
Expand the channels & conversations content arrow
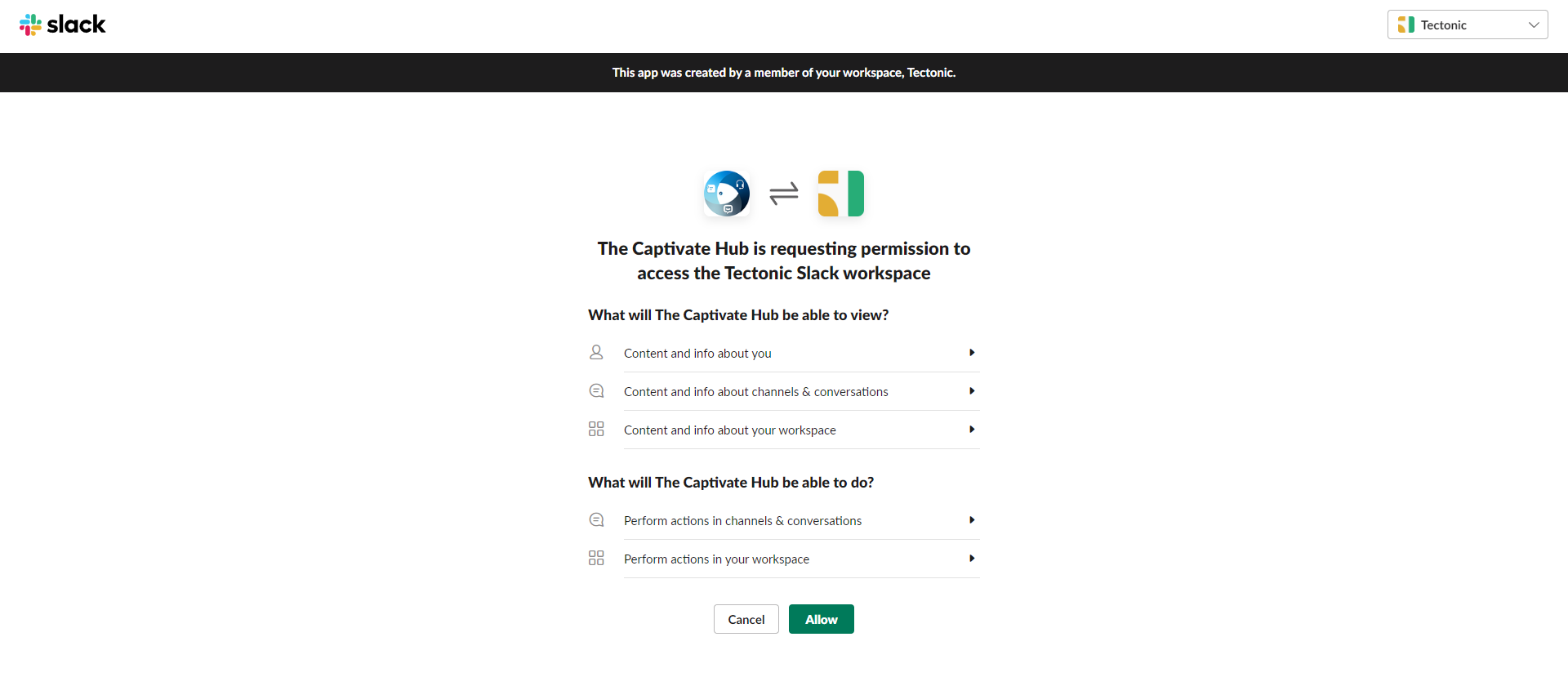click(972, 391)
